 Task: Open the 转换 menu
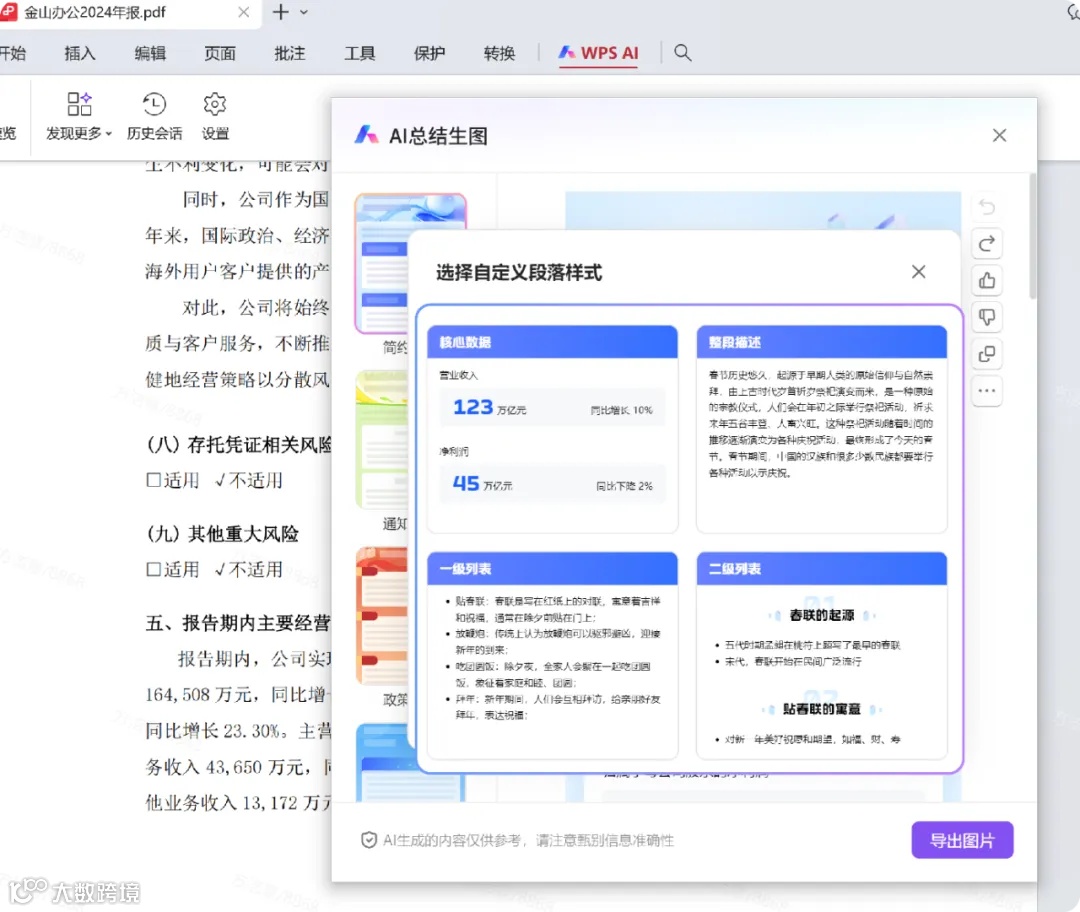pos(499,54)
